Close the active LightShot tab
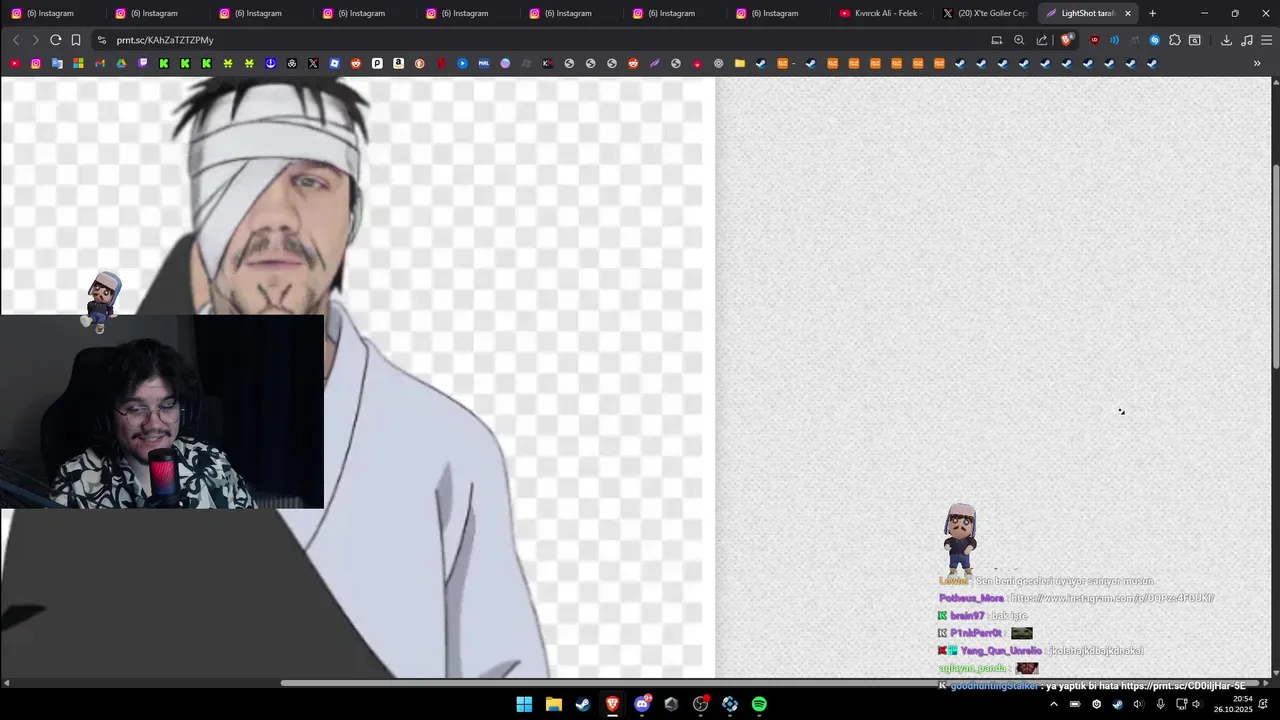 click(x=1128, y=13)
